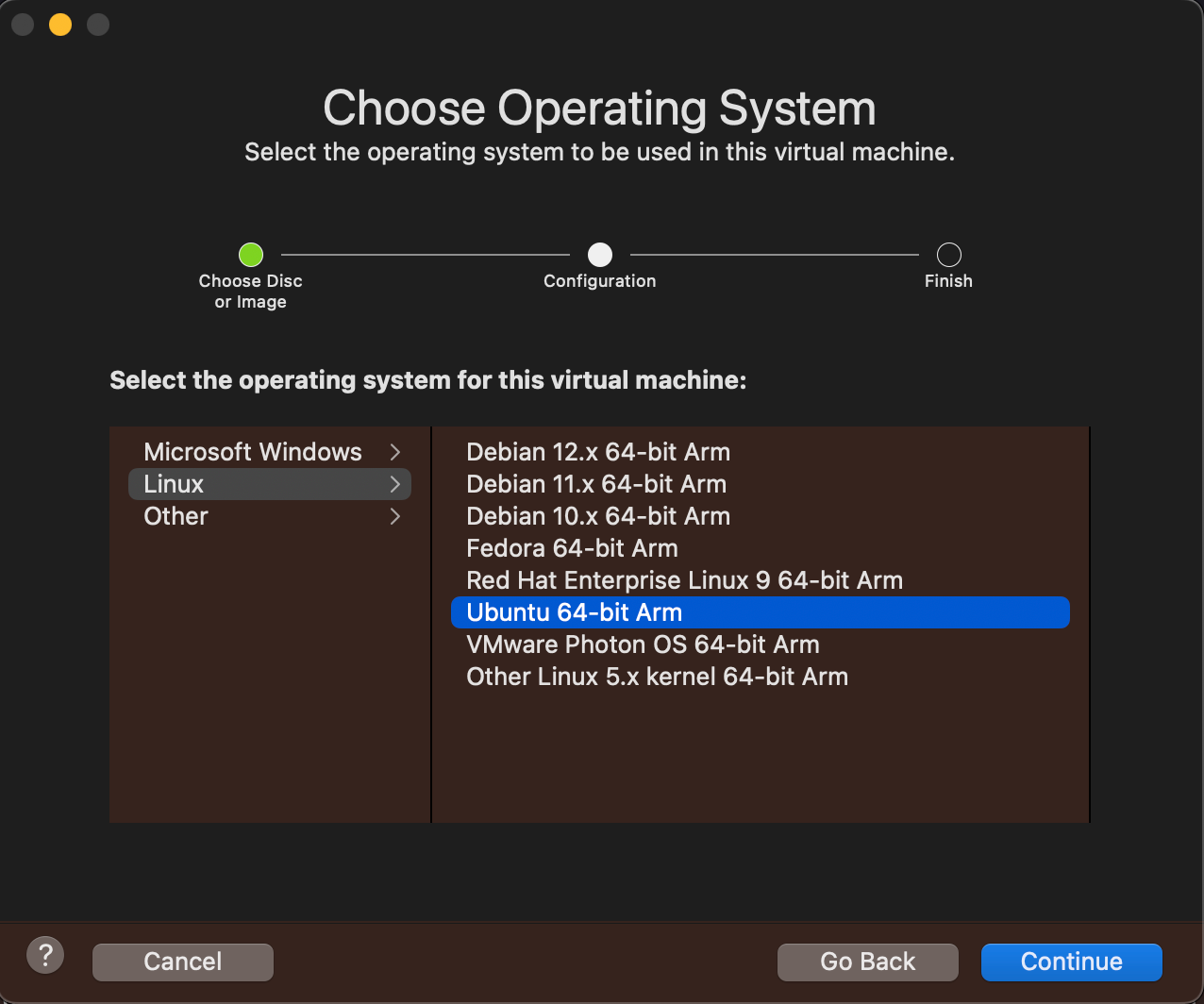The height and width of the screenshot is (1004, 1204).
Task: Select Red Hat Enterprise Linux 9
Action: tap(761, 580)
